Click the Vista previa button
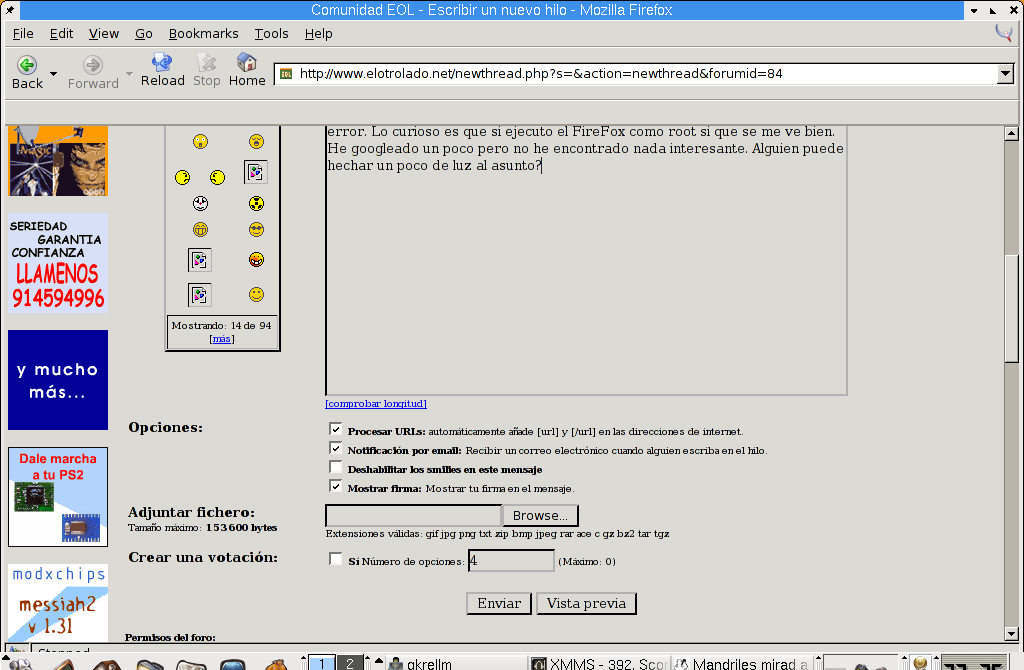Image resolution: width=1024 pixels, height=670 pixels. coord(586,603)
